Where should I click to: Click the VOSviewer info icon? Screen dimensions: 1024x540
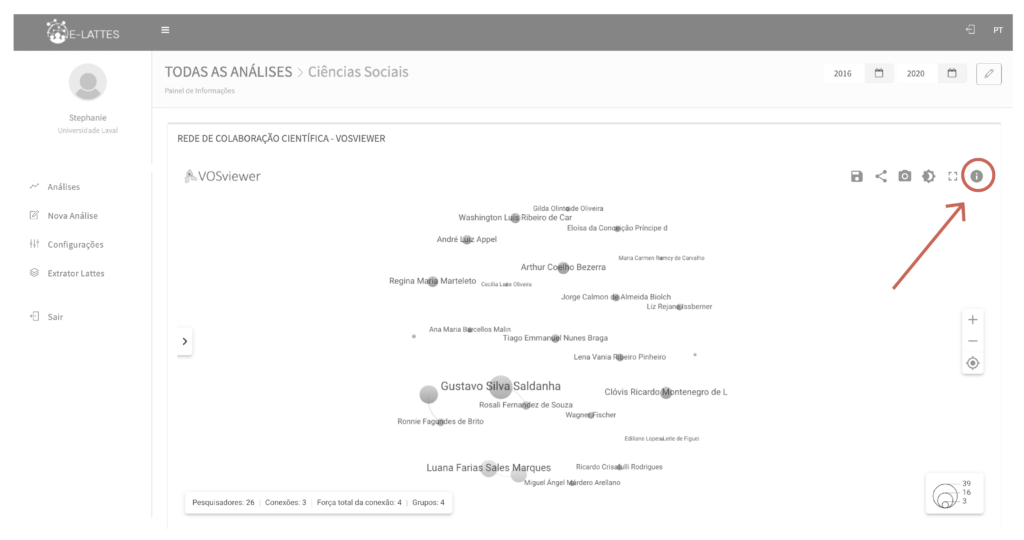click(x=977, y=176)
